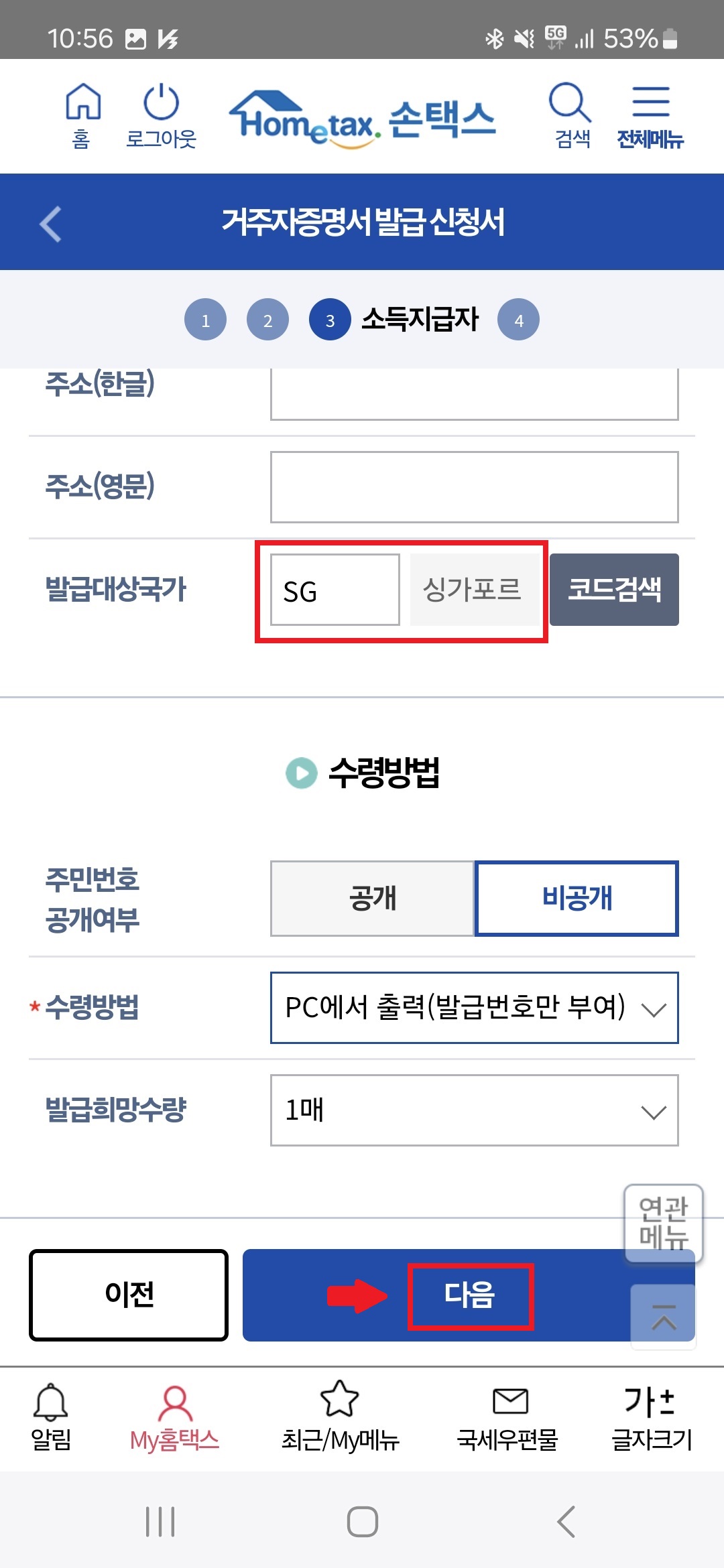
Task: Tap the 로그아웃 power icon to log out
Action: click(x=161, y=114)
